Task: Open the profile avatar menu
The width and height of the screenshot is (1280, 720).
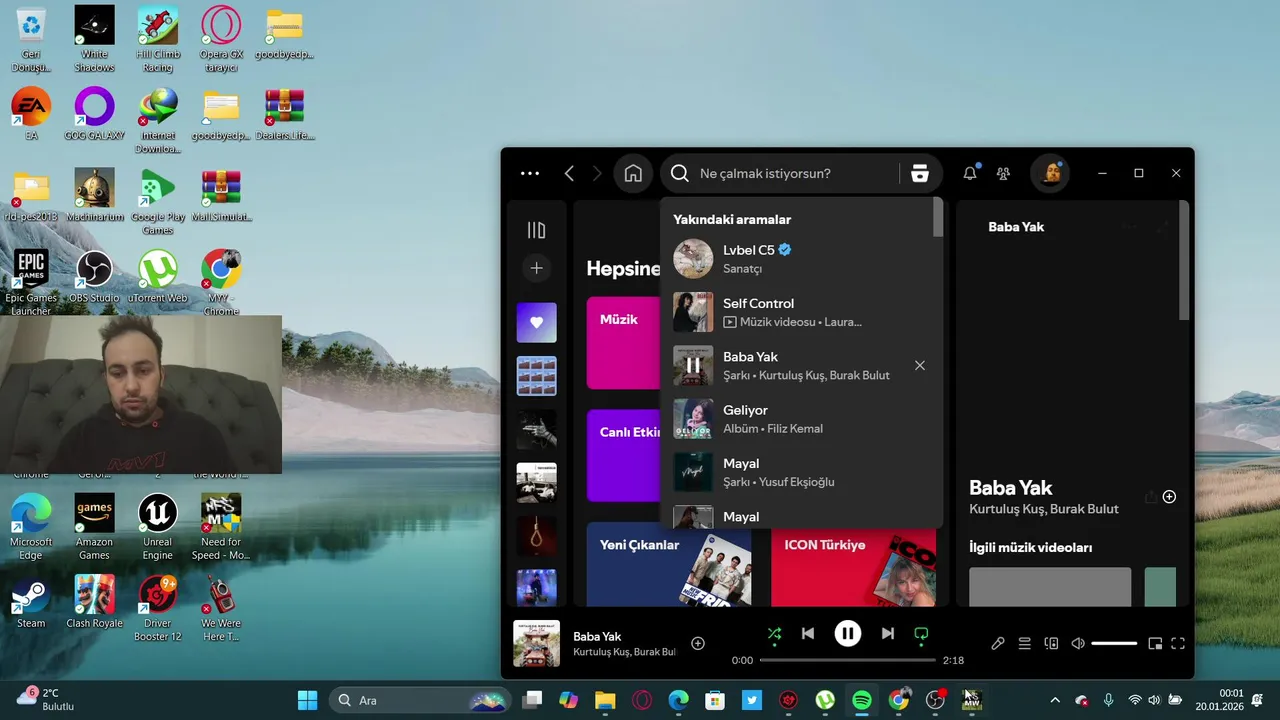Action: coord(1051,173)
